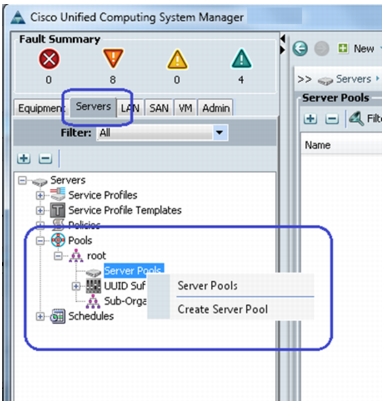Open the Admin tab
Viewport: 385px width, 416px height.
point(216,108)
